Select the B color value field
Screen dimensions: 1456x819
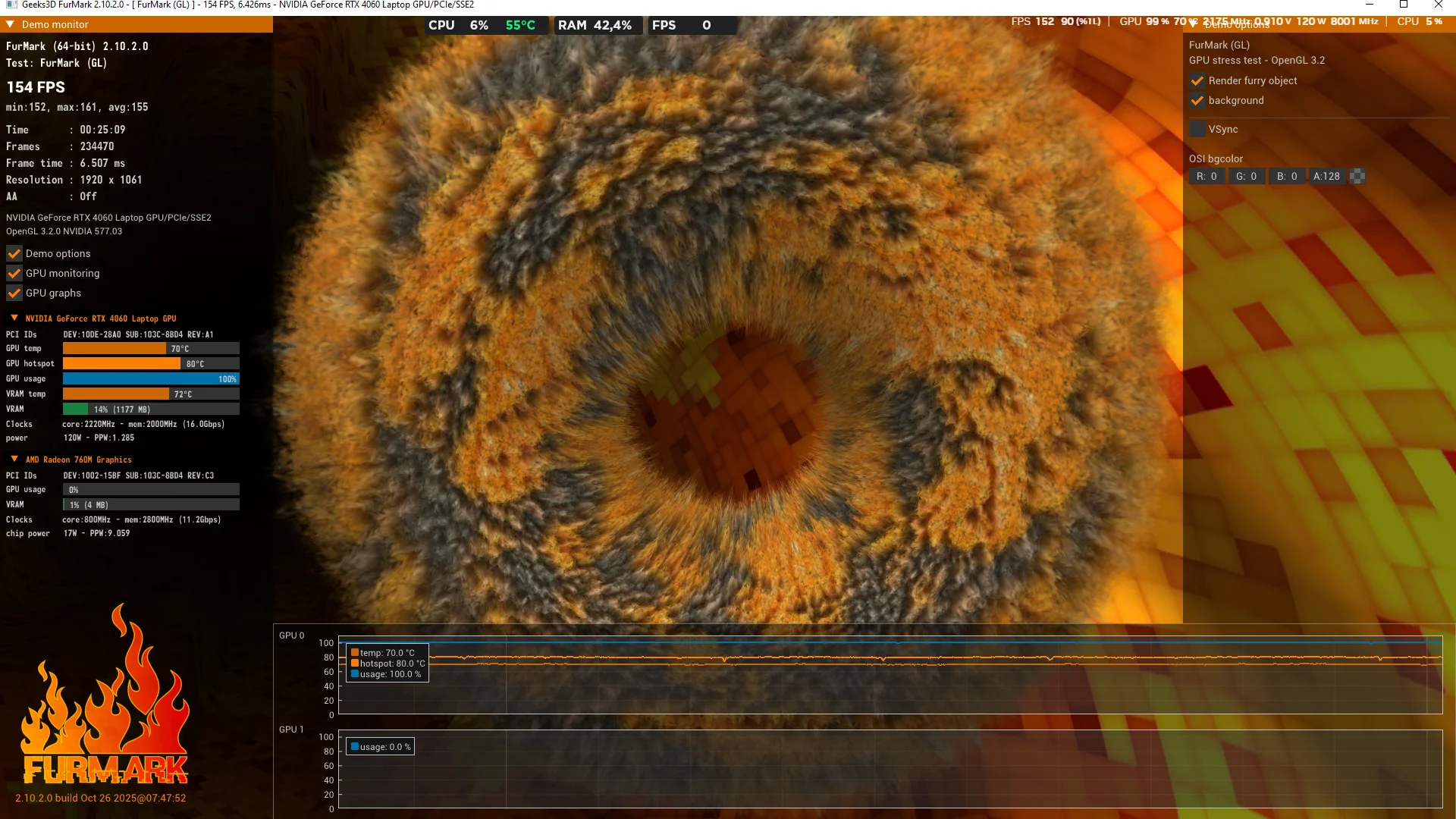point(1286,176)
